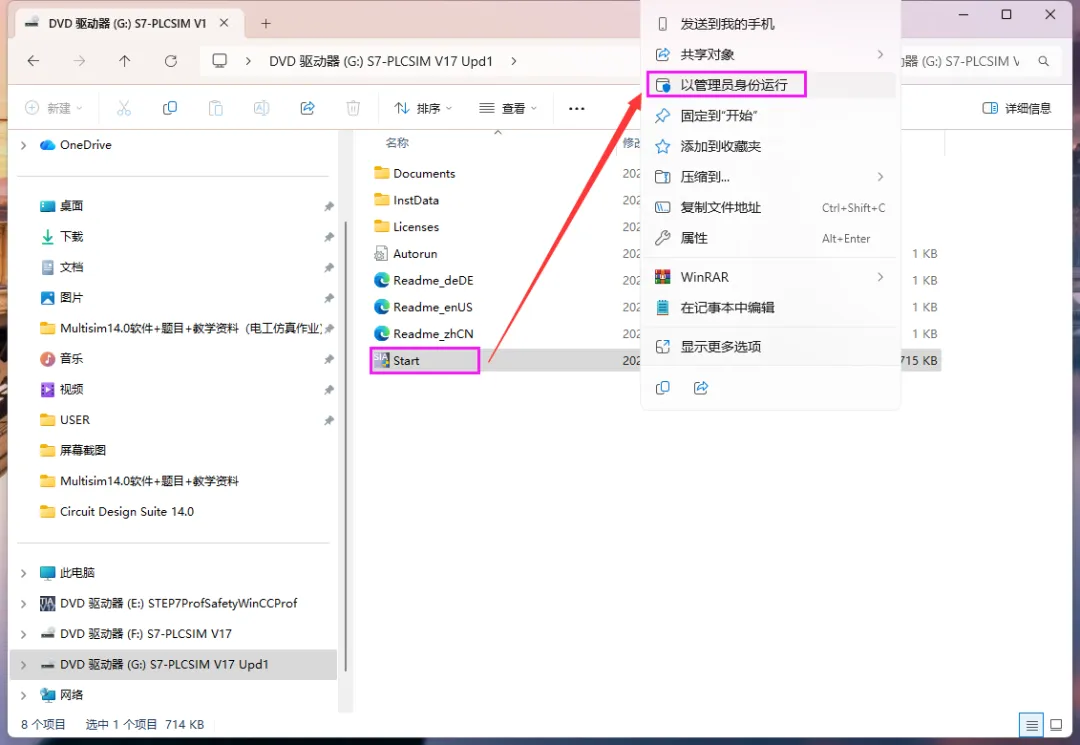The width and height of the screenshot is (1080, 745).
Task: Open the 查看 view dropdown
Action: tap(508, 108)
